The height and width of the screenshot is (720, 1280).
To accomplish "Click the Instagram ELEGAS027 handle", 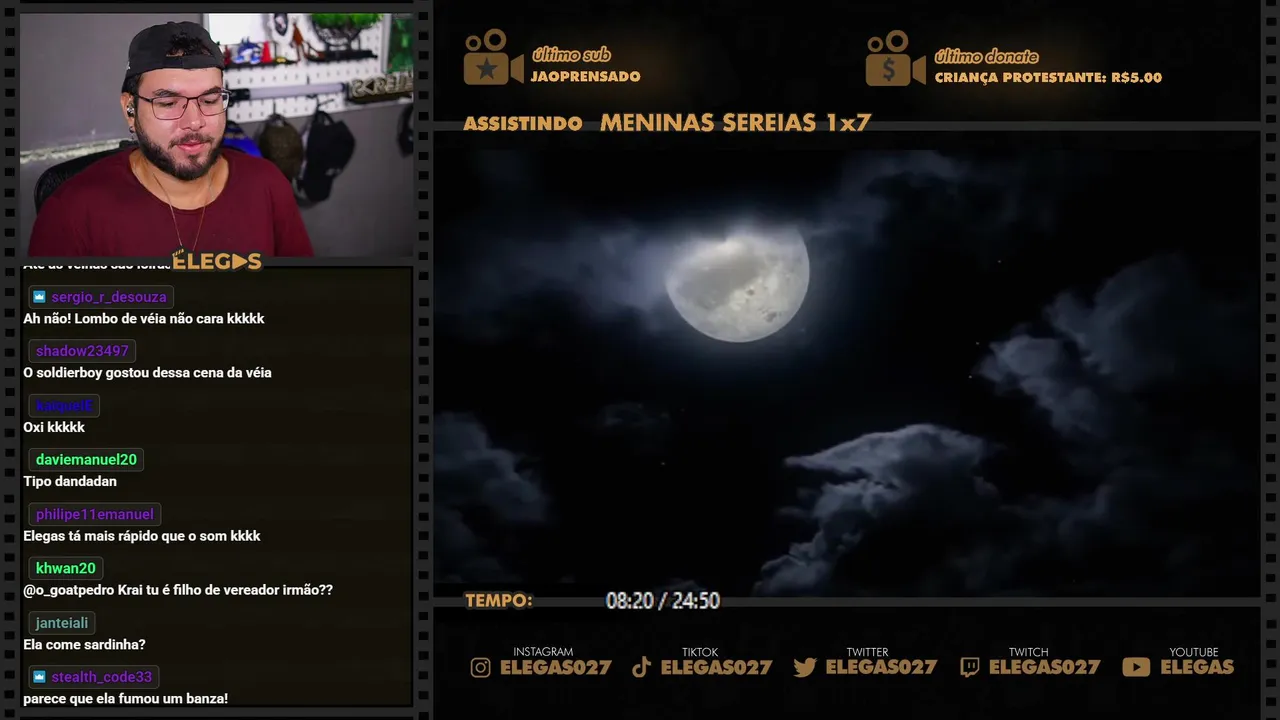I will [556, 668].
